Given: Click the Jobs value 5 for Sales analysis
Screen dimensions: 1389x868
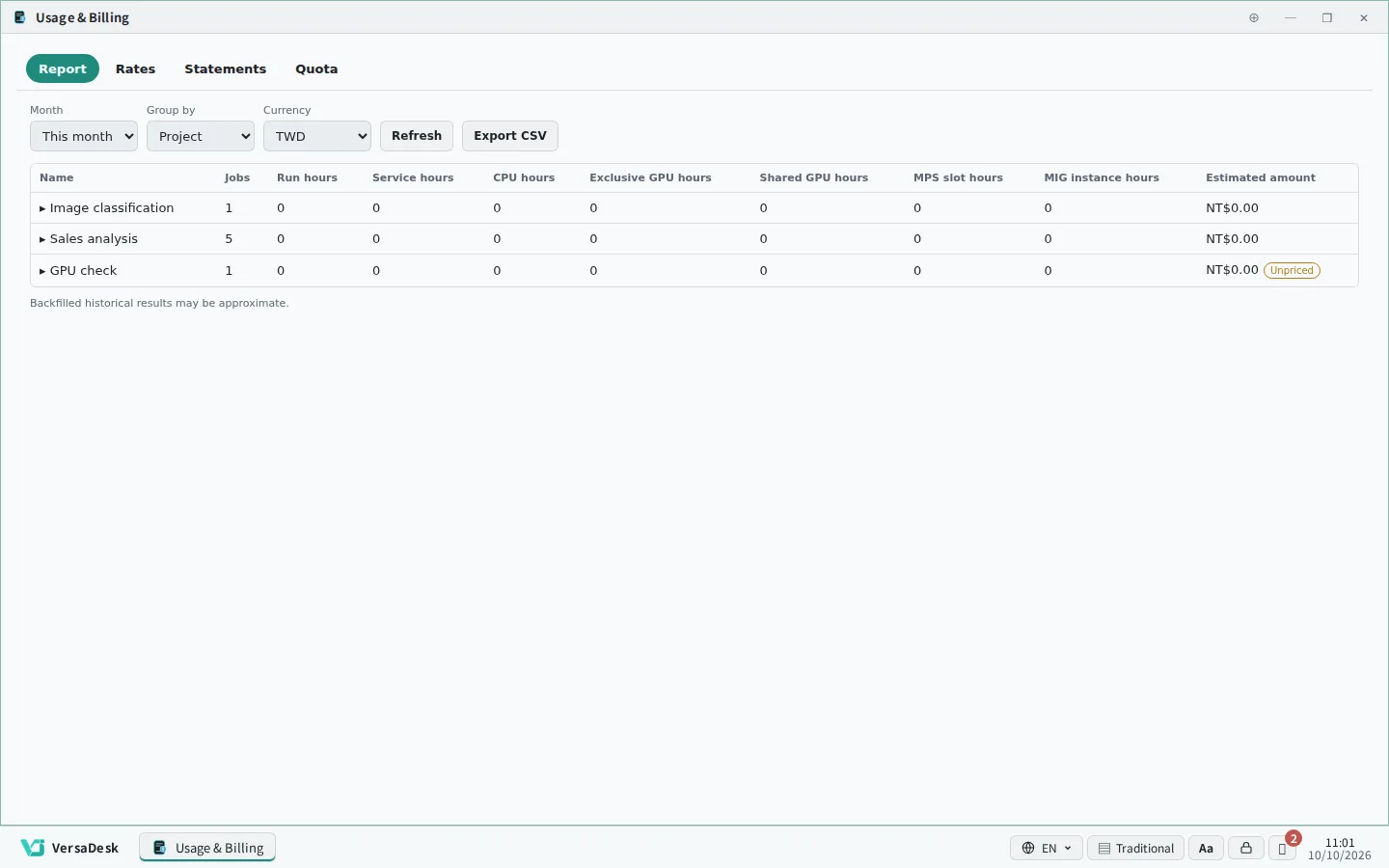Looking at the screenshot, I should point(229,239).
